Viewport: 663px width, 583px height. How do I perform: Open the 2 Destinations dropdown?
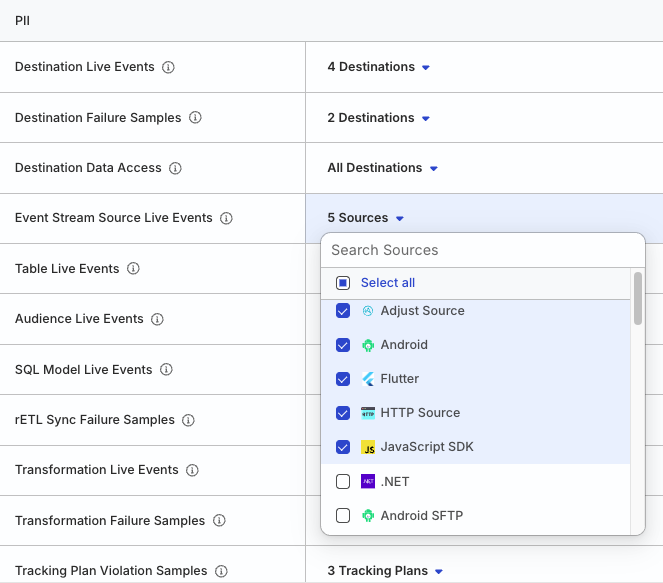coord(378,118)
